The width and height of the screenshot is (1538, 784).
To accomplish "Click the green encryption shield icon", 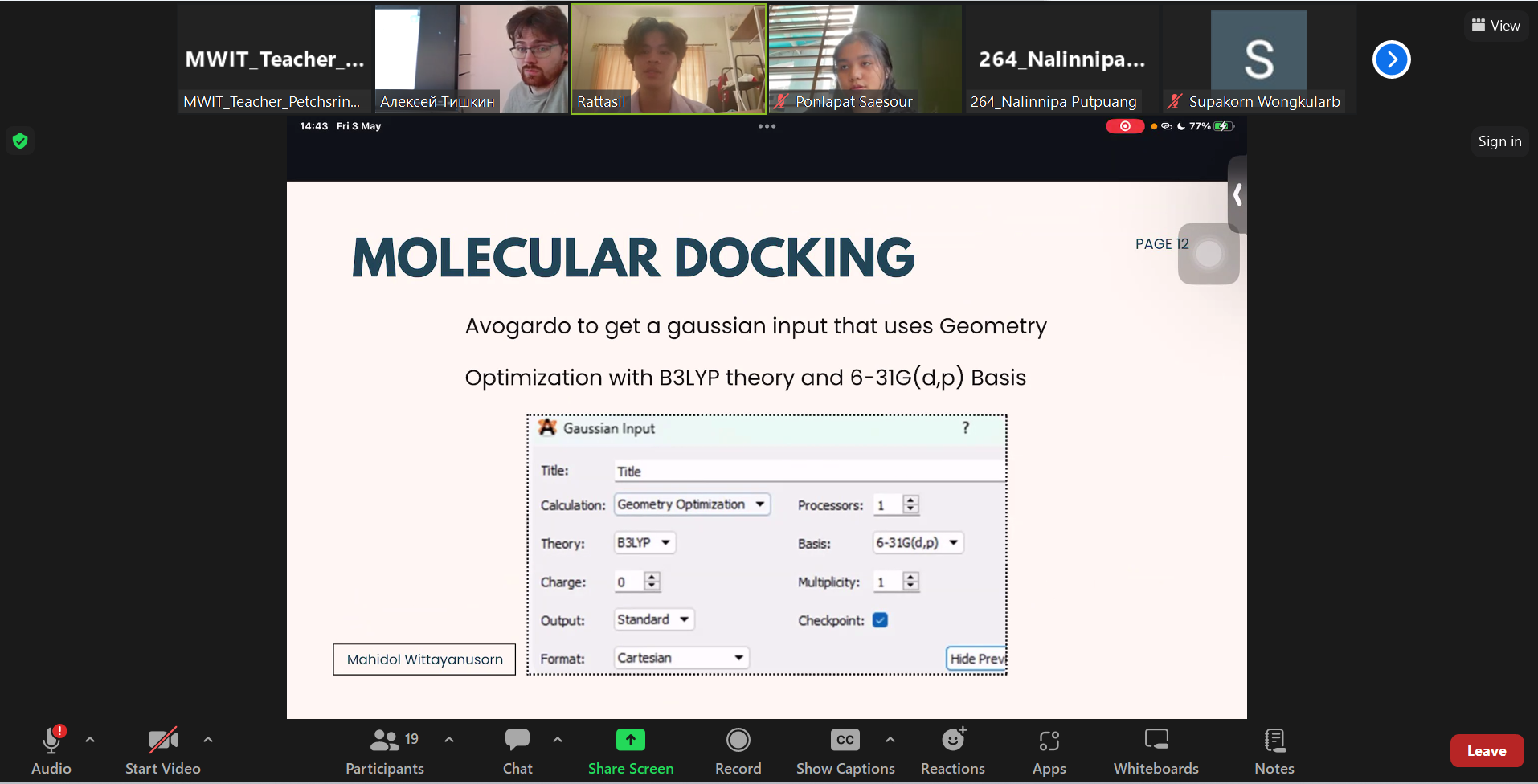I will click(20, 141).
